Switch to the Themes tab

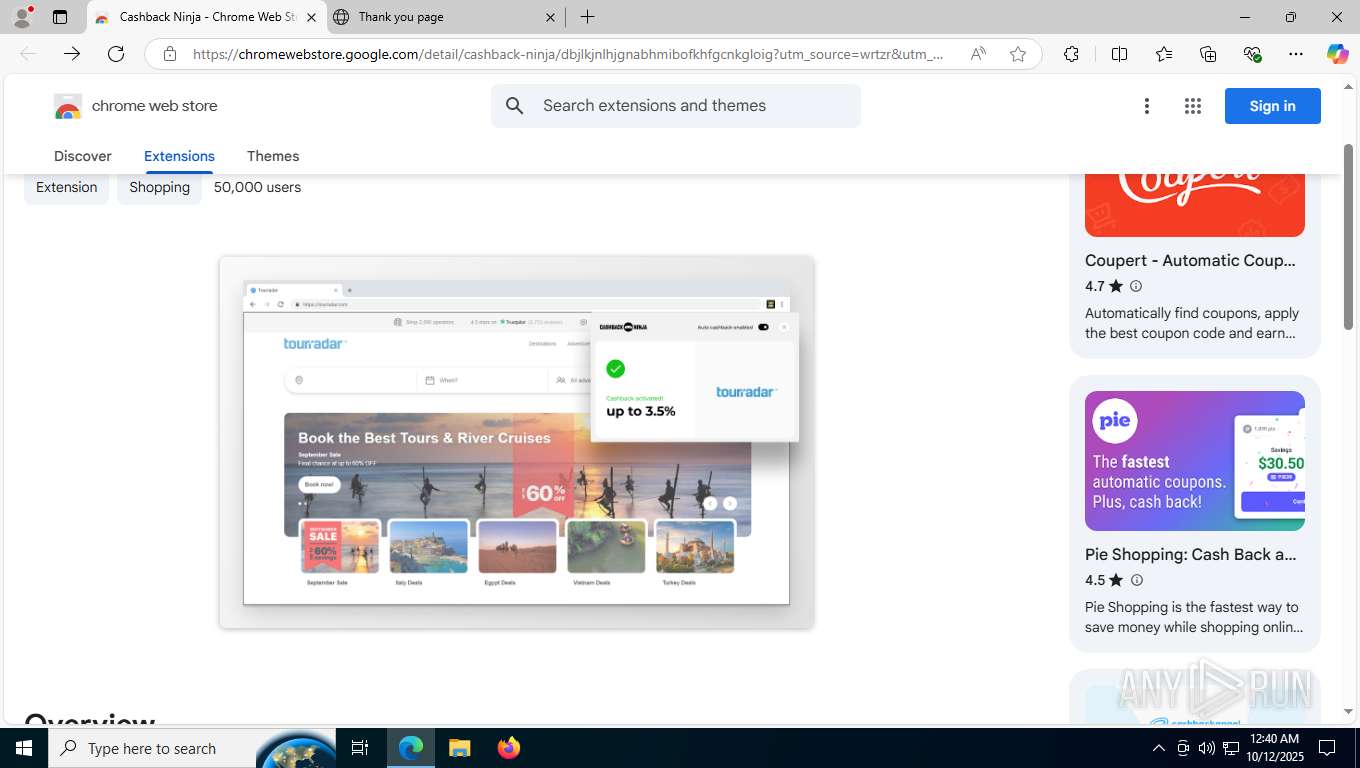coord(273,156)
